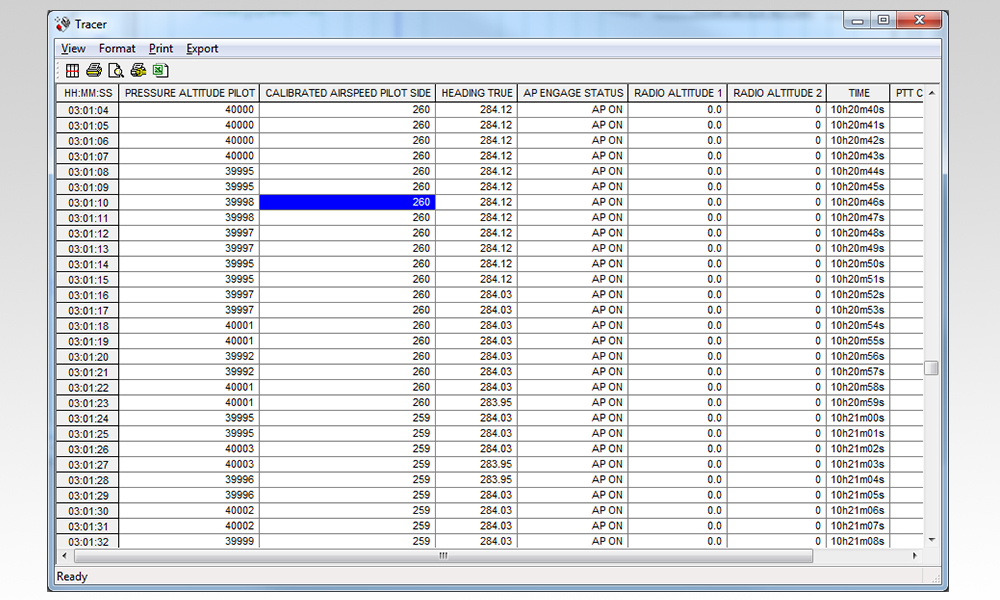Click the Print toolbar icon

tap(93, 70)
